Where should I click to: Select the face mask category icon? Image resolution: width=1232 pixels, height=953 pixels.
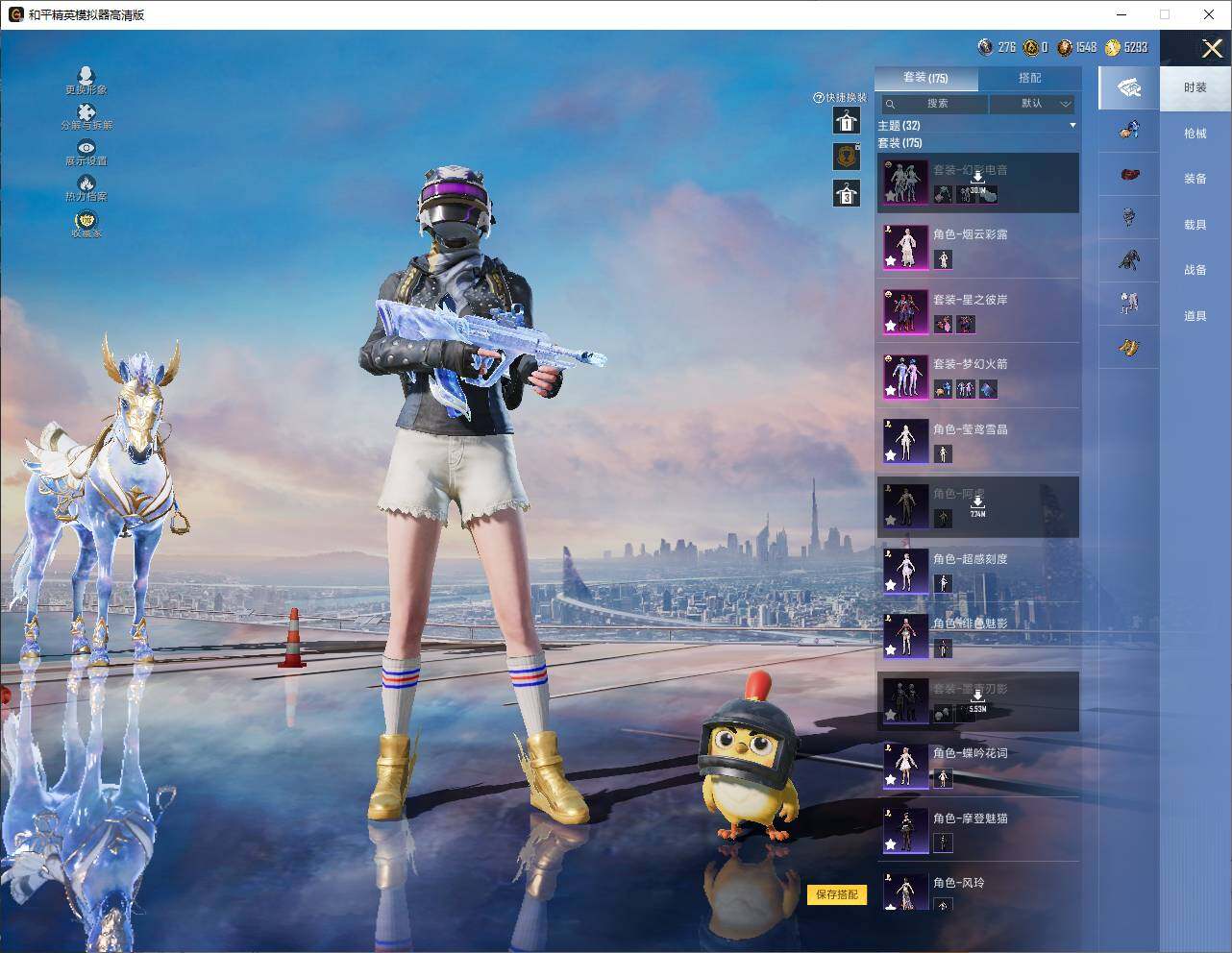click(x=1129, y=217)
